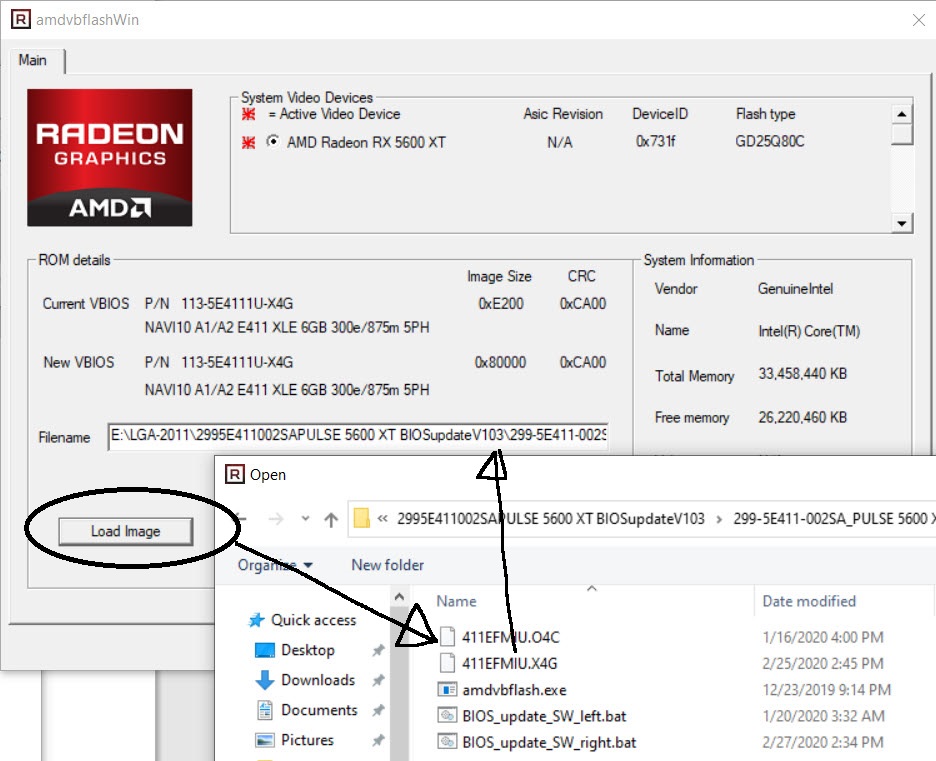
Task: Select Quick access in navigation pane
Action: tap(313, 620)
